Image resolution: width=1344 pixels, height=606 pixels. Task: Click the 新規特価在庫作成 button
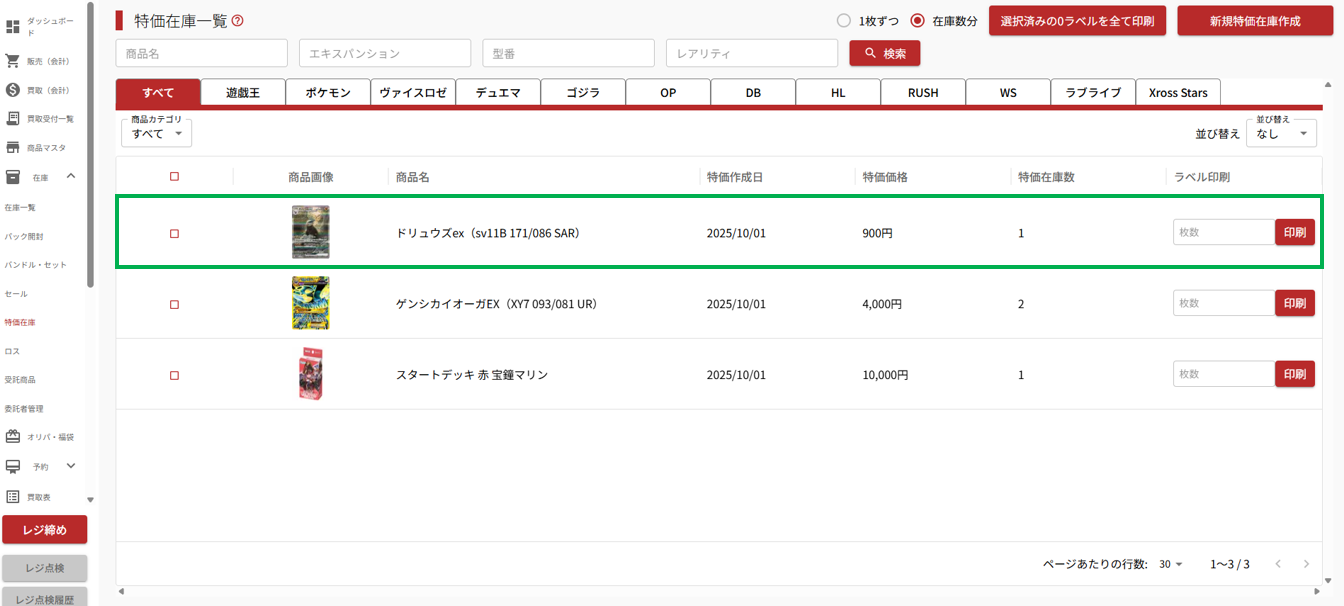[1254, 21]
